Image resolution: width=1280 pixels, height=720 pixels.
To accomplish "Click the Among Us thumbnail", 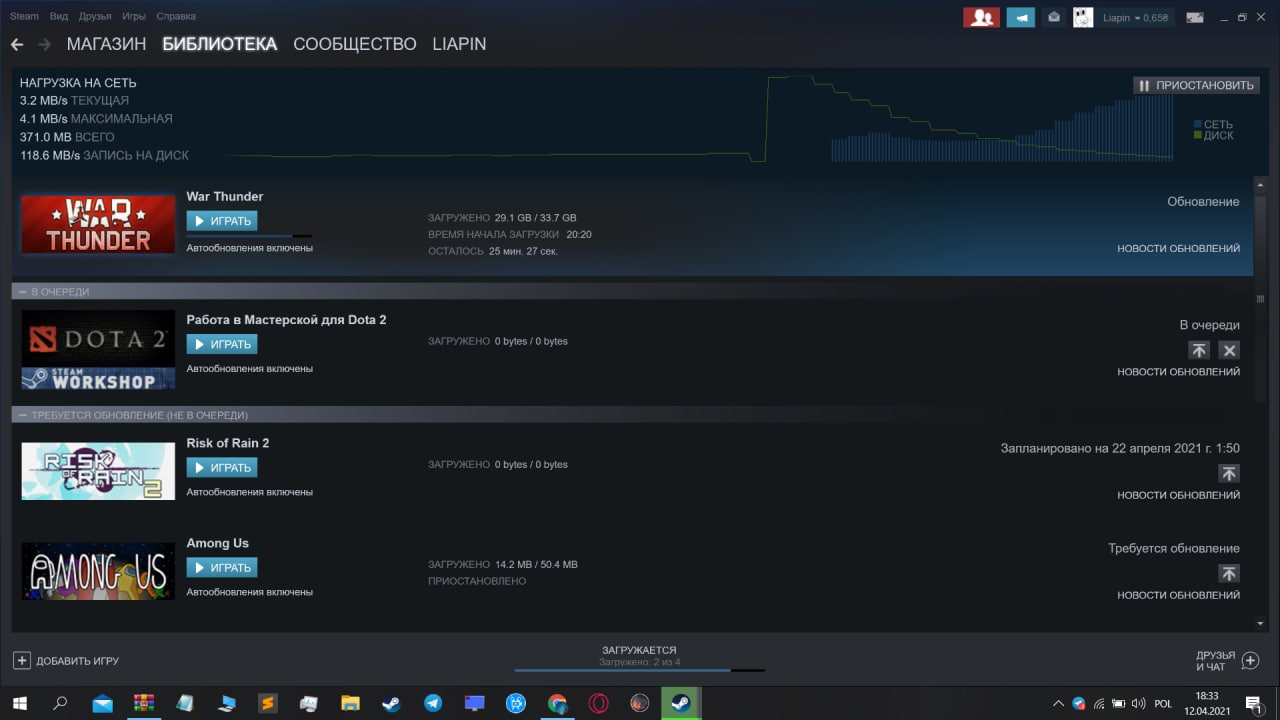I will (98, 571).
